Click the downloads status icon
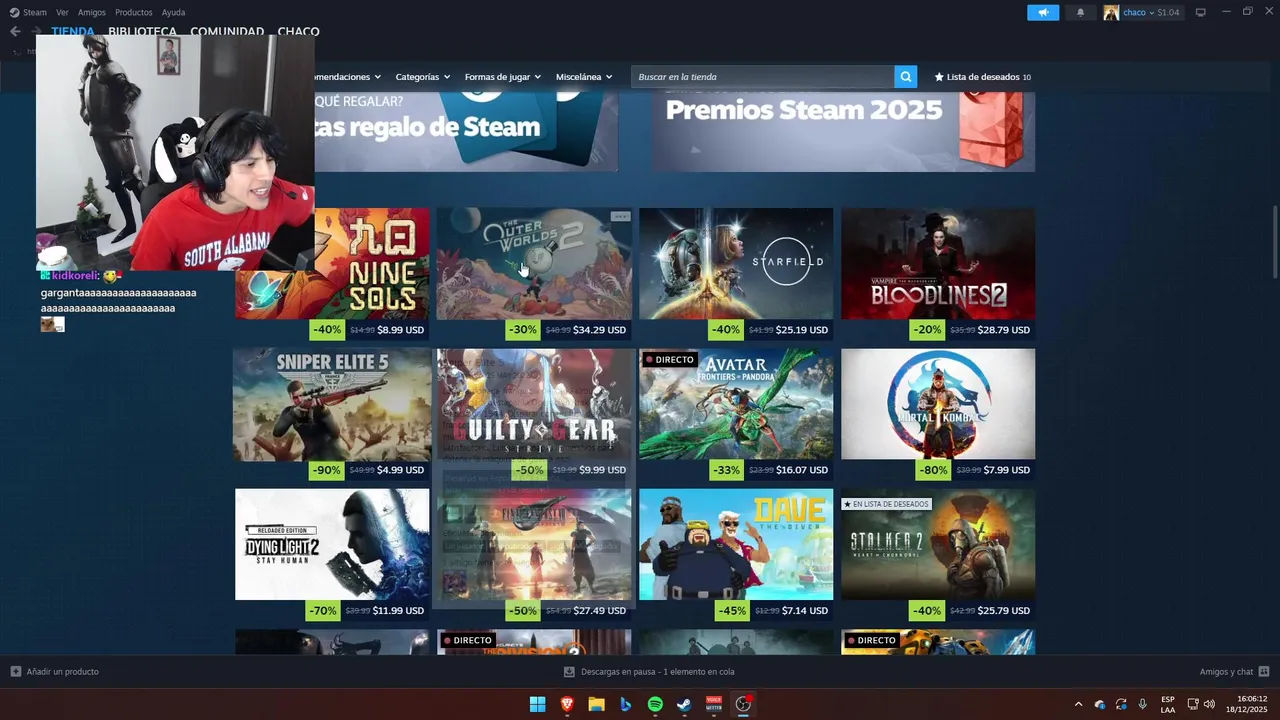The width and height of the screenshot is (1280, 720). pyautogui.click(x=569, y=672)
